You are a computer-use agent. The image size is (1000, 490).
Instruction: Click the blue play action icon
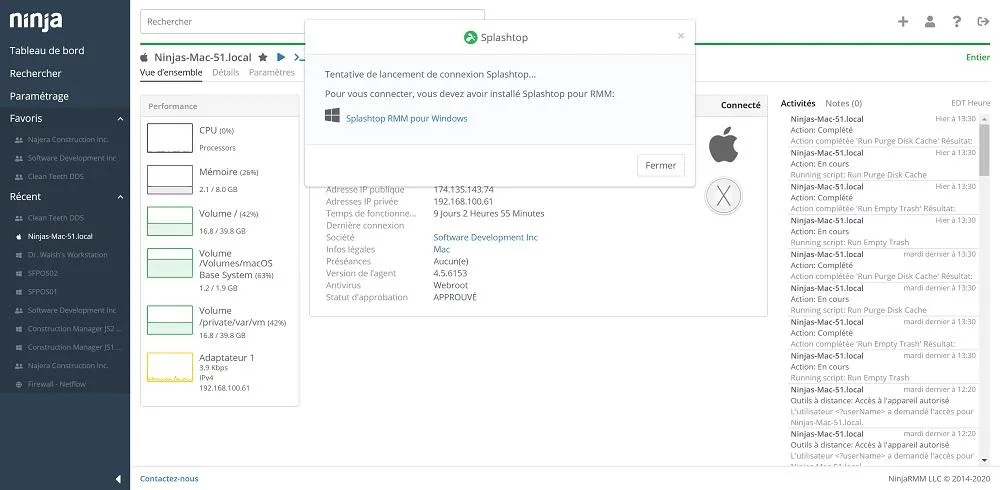(281, 57)
